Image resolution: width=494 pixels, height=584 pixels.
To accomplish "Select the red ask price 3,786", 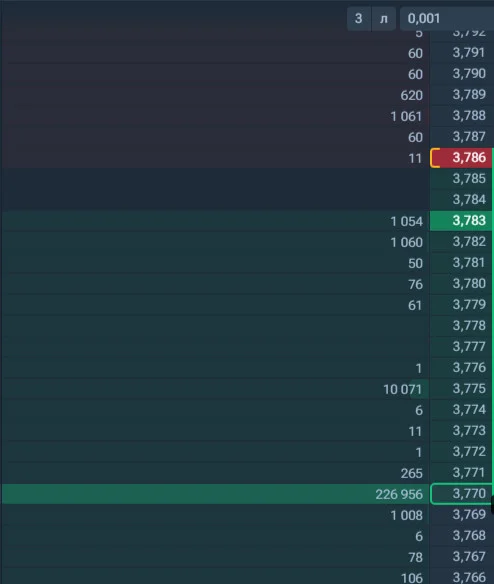I will (x=461, y=158).
